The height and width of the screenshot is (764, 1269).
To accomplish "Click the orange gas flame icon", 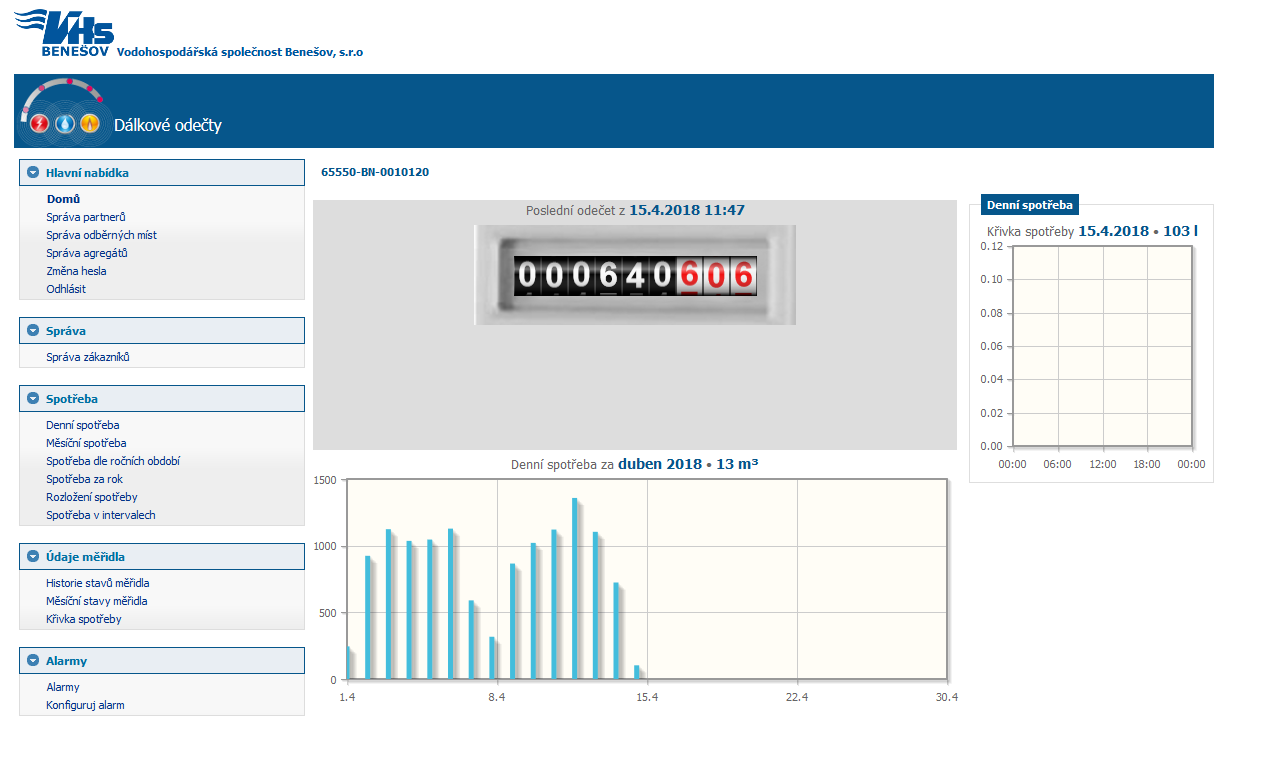I will (x=90, y=124).
